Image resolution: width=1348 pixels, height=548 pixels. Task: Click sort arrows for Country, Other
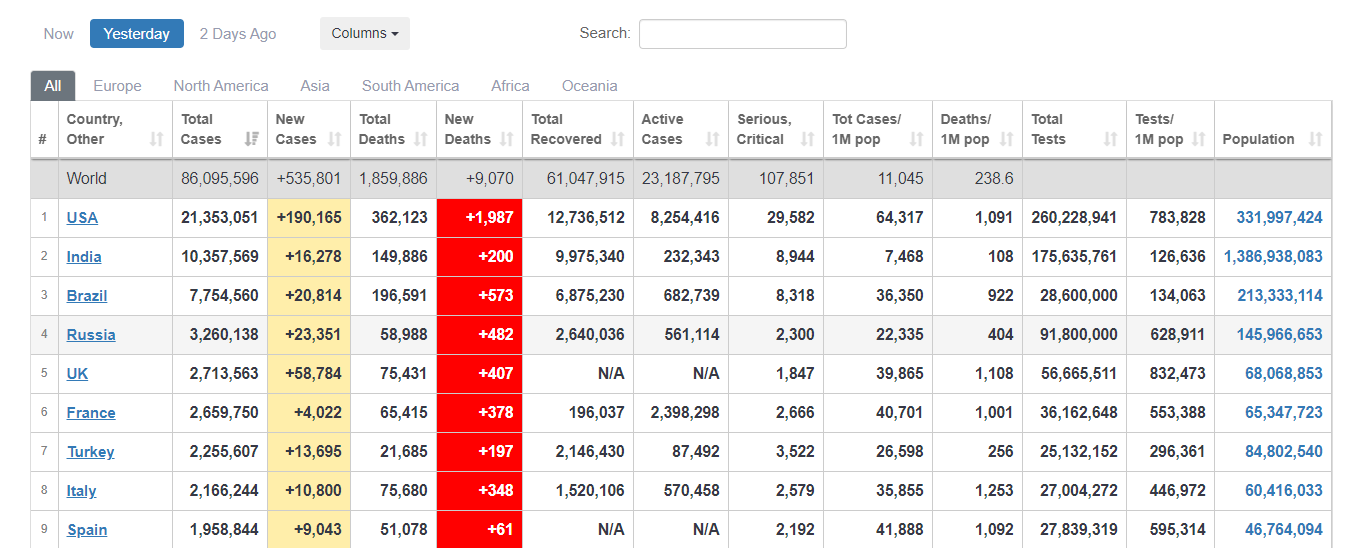(156, 139)
